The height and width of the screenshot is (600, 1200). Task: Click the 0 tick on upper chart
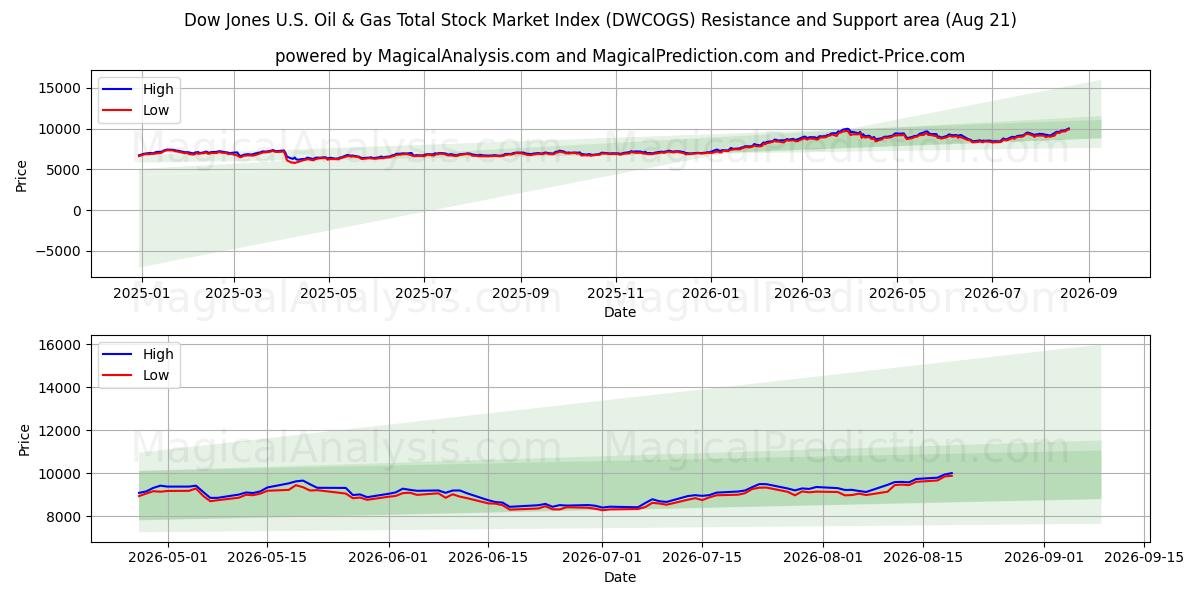tap(79, 211)
